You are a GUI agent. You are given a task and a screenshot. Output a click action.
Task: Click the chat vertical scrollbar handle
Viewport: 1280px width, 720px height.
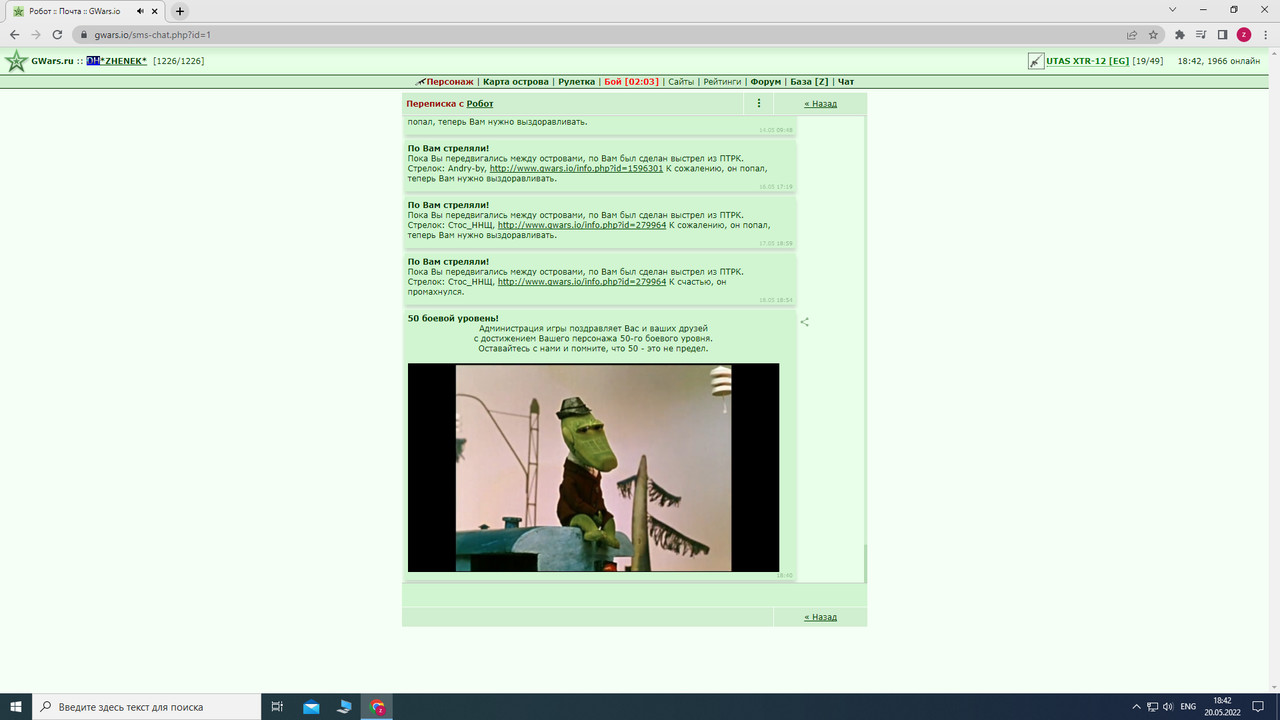[865, 563]
